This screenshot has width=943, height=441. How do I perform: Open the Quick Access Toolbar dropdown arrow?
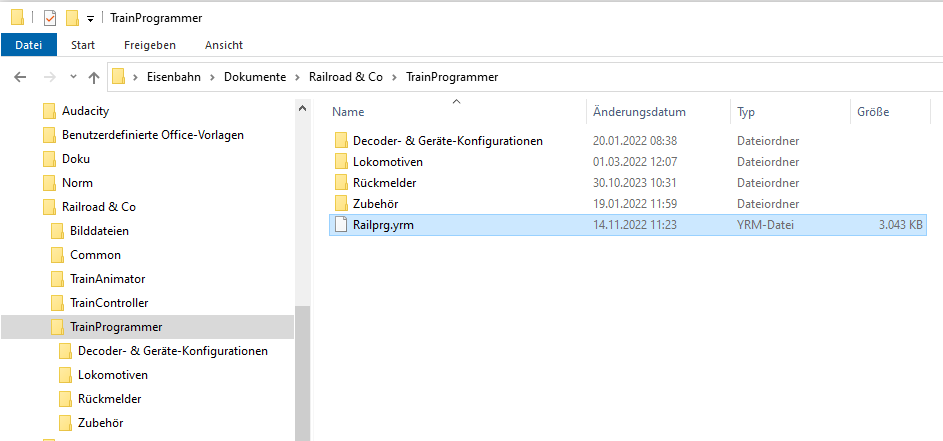pyautogui.click(x=90, y=18)
